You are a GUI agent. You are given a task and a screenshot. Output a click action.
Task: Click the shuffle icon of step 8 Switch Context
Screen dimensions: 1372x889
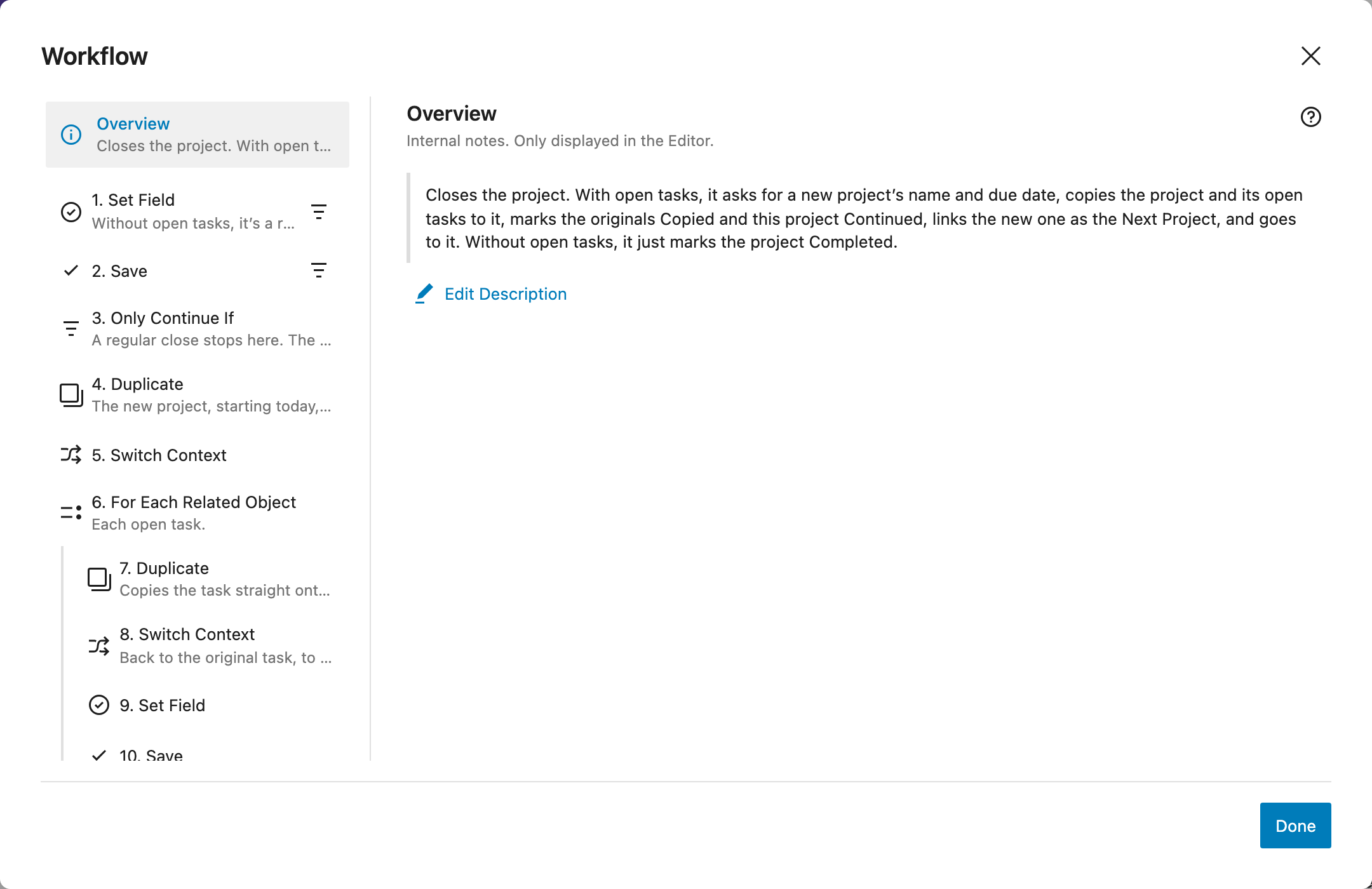click(x=99, y=646)
